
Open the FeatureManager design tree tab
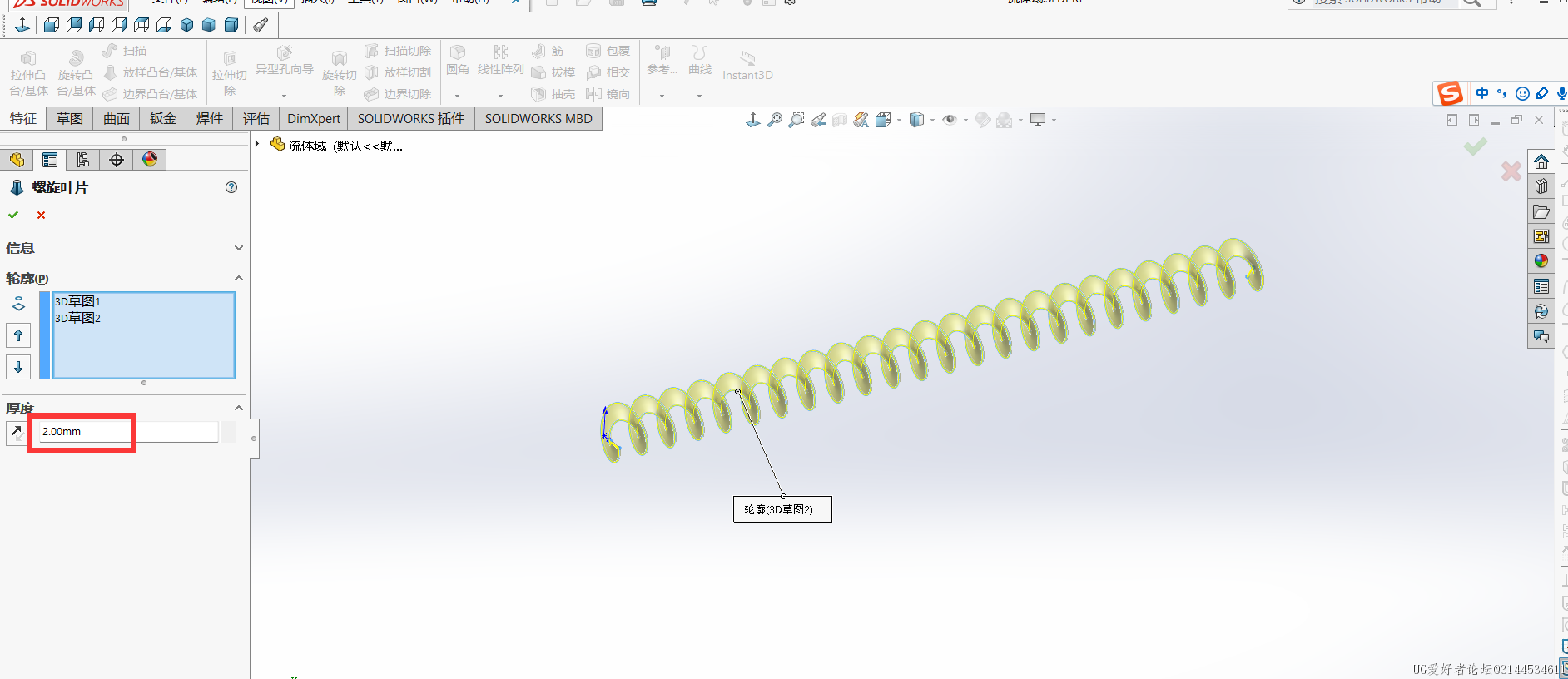[17, 160]
